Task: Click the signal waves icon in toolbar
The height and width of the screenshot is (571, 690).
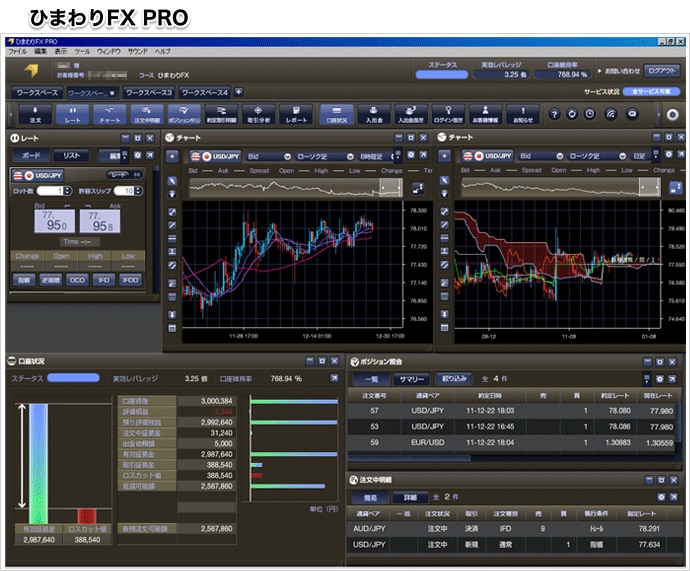Action: click(x=611, y=114)
